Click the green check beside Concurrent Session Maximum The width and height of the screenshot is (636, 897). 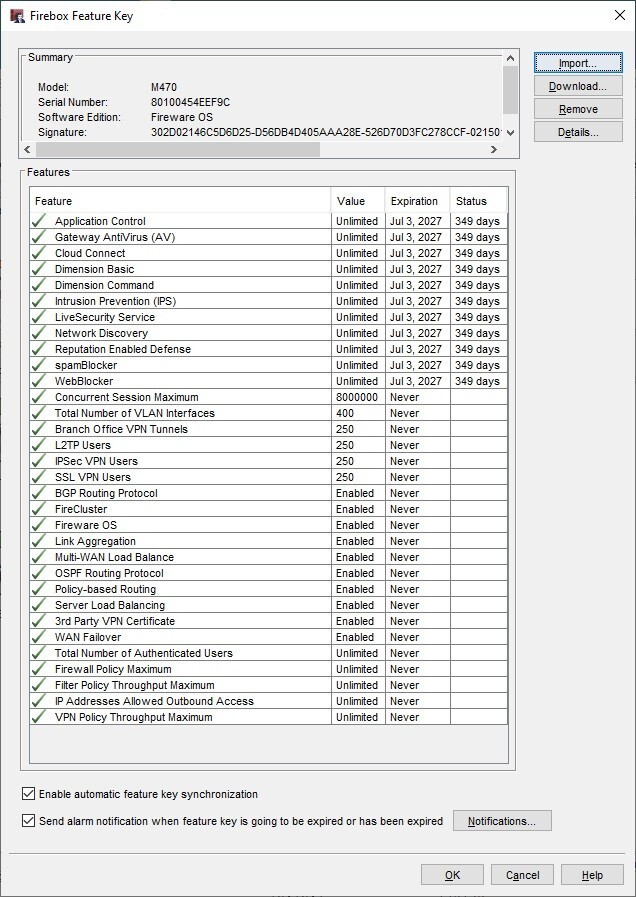point(39,397)
